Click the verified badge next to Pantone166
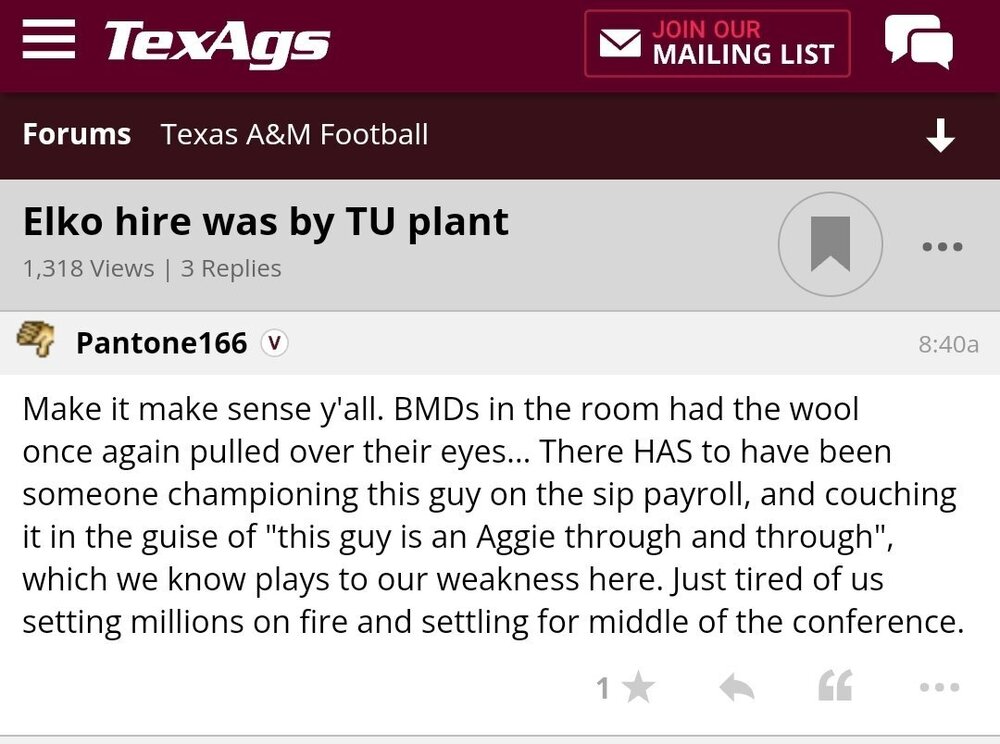This screenshot has width=1000, height=744. 274,343
